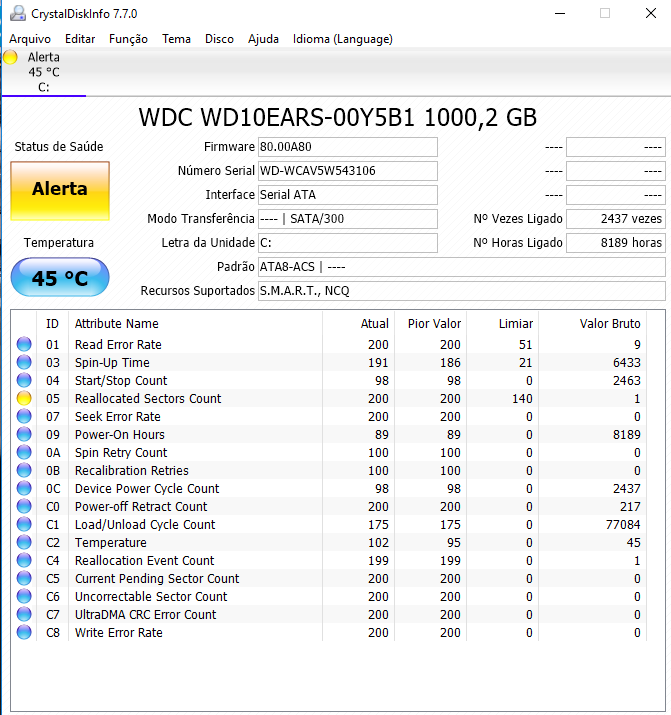Click blue status orb for Spin-Up Time
This screenshot has height=715, width=671.
24,362
